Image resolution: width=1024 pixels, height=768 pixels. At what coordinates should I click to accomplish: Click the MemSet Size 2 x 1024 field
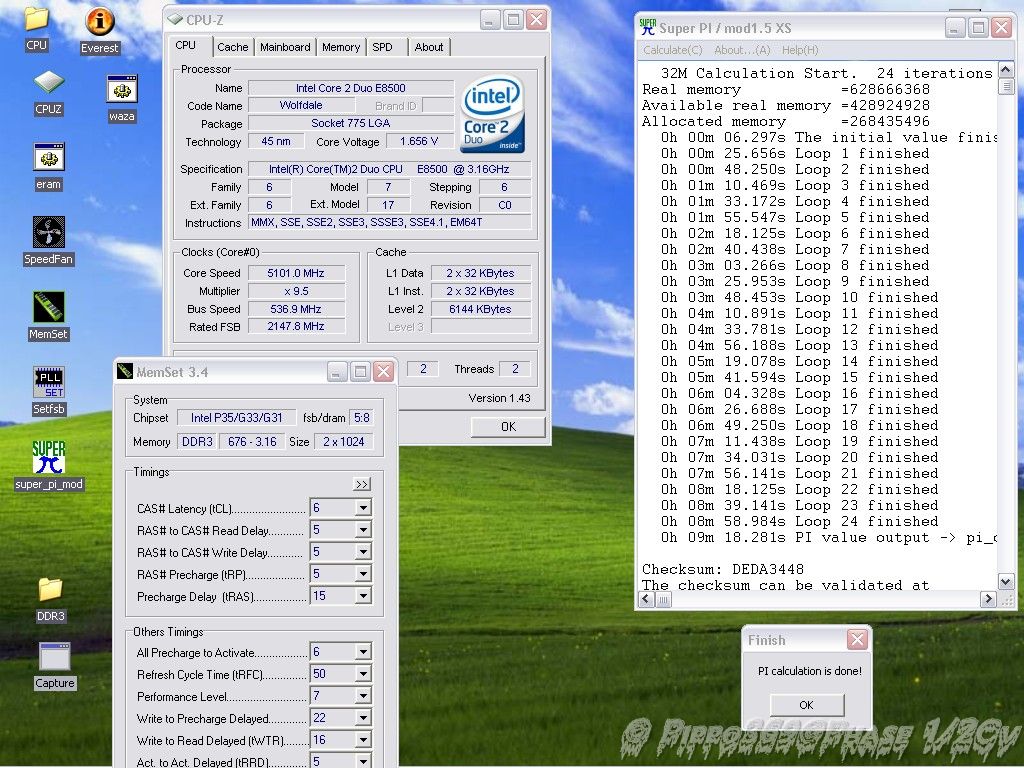click(344, 441)
